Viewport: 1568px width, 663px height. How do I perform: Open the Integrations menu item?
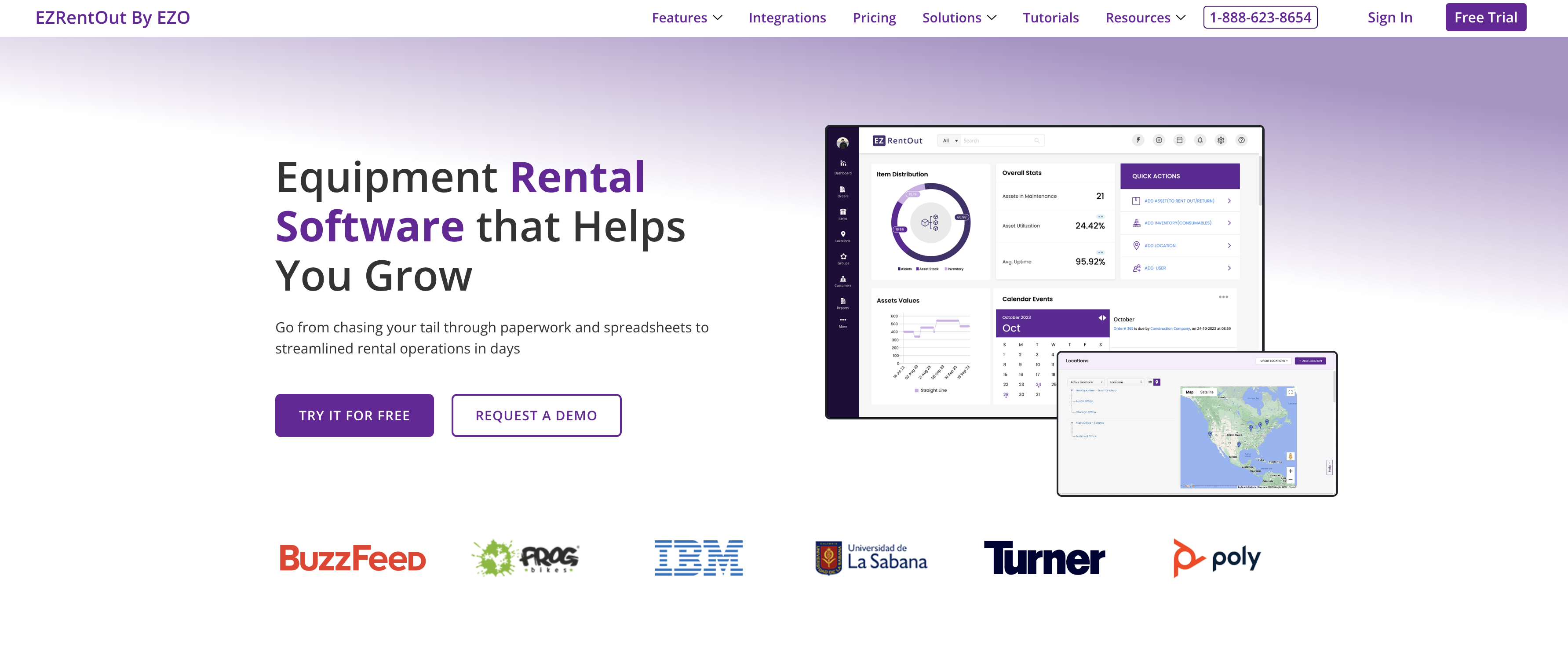coord(787,18)
